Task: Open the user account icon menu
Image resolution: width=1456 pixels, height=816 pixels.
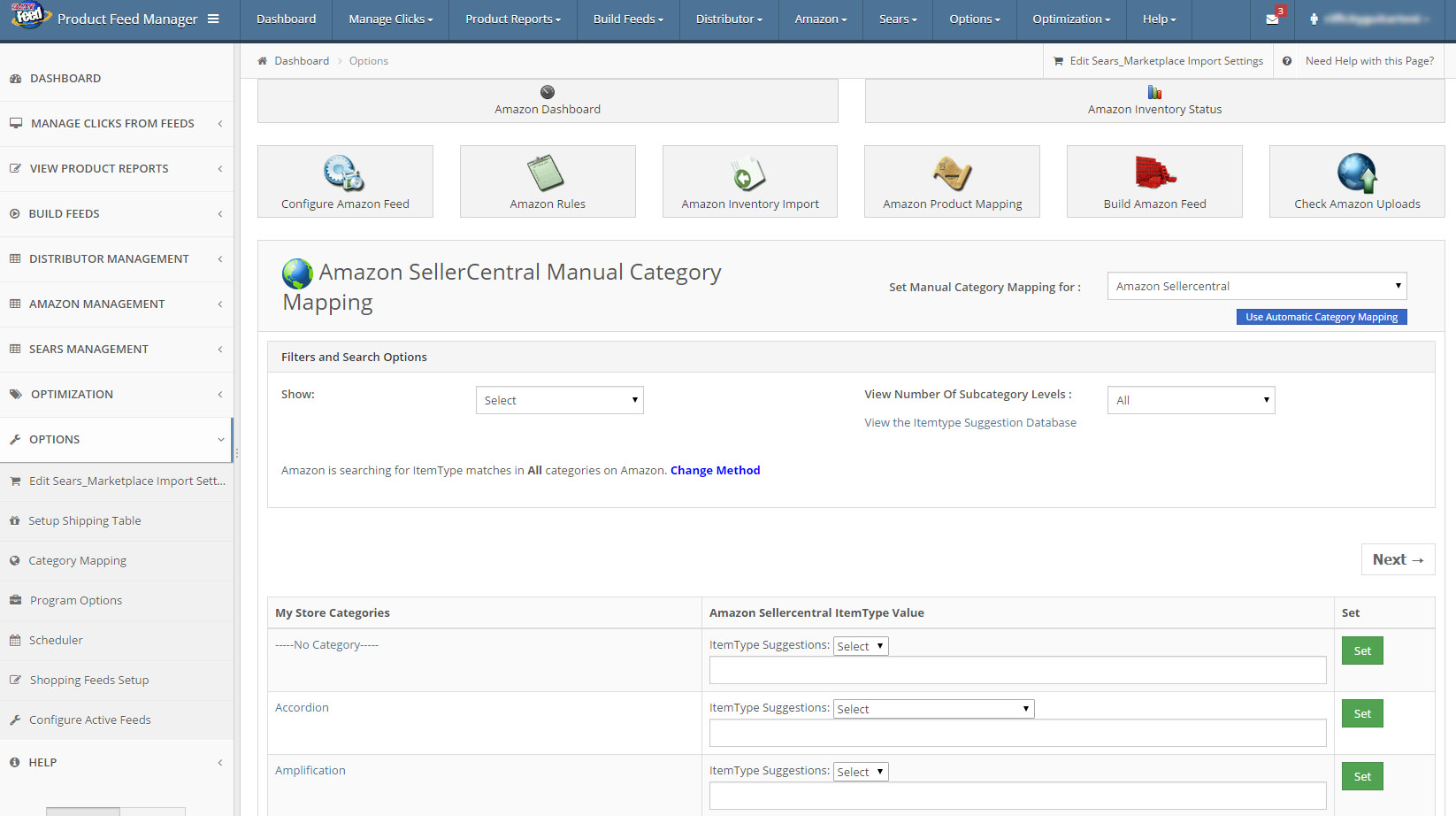Action: click(1314, 19)
